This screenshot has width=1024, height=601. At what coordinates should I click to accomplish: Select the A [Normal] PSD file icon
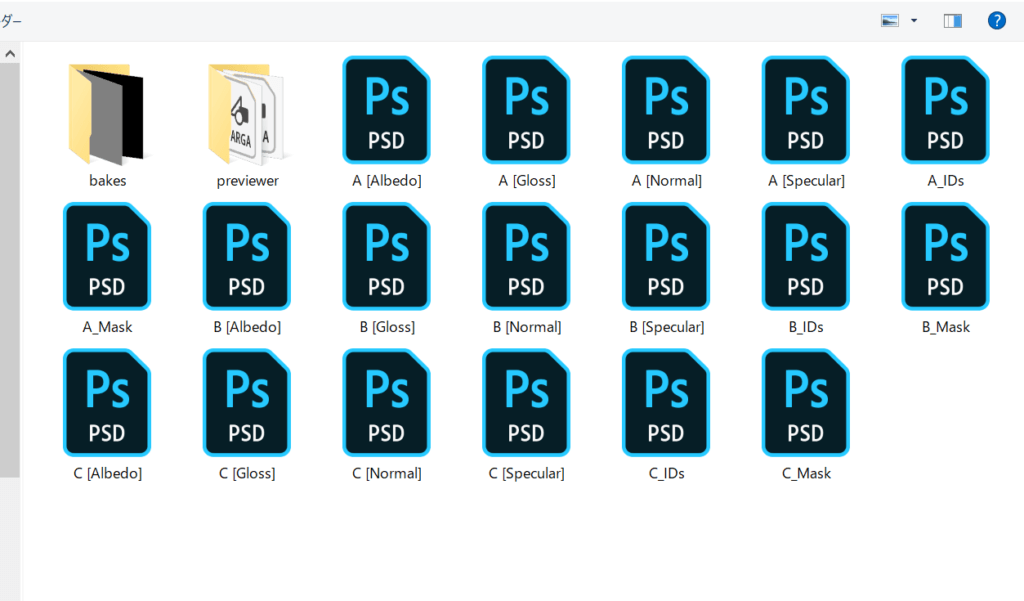(666, 110)
